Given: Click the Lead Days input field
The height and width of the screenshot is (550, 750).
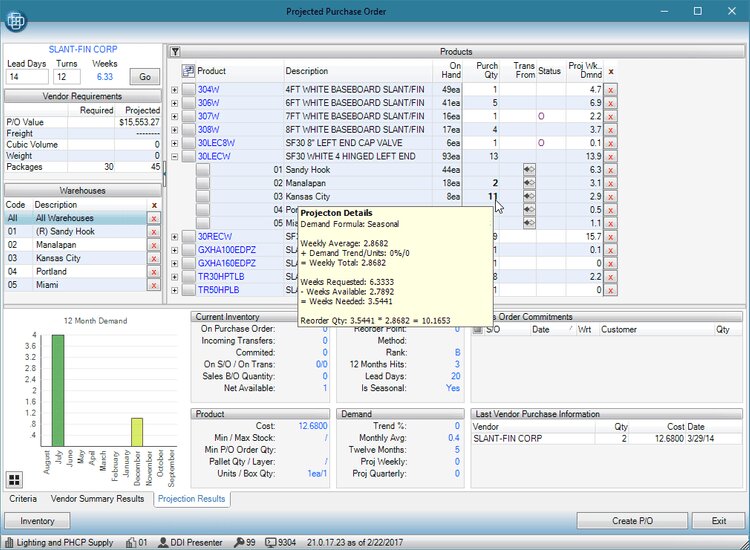Looking at the screenshot, I should coord(27,77).
